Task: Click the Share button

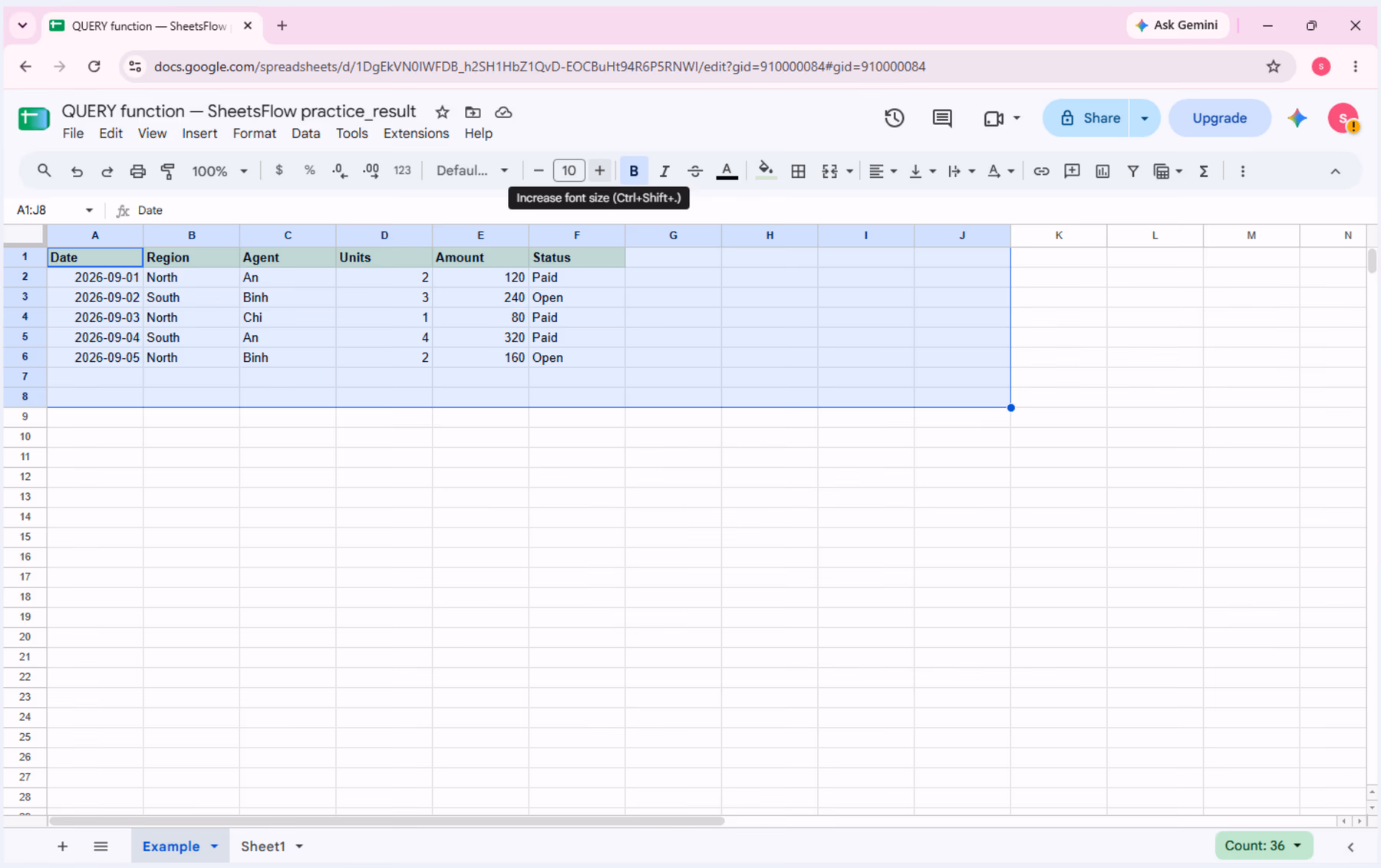Action: point(1086,118)
